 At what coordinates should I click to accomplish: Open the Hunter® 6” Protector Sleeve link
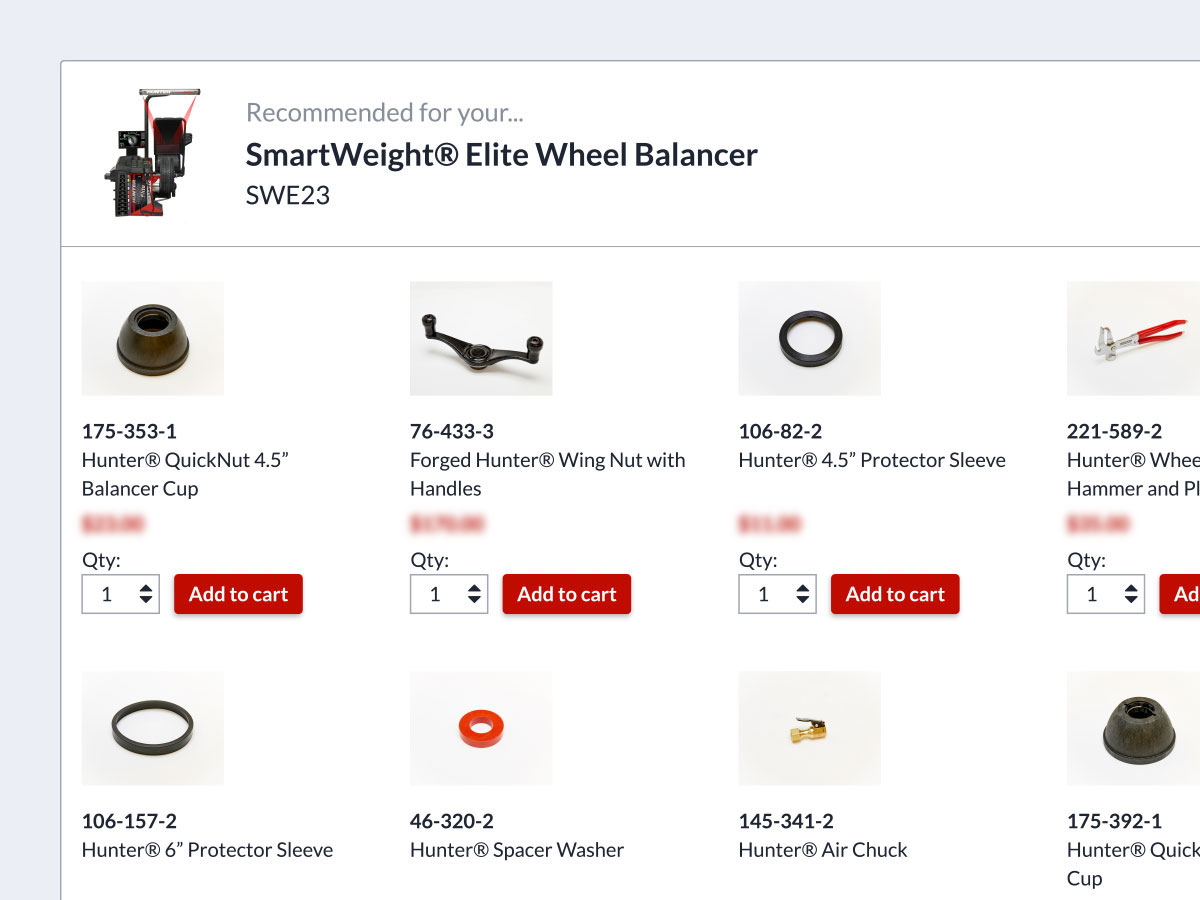tap(207, 850)
